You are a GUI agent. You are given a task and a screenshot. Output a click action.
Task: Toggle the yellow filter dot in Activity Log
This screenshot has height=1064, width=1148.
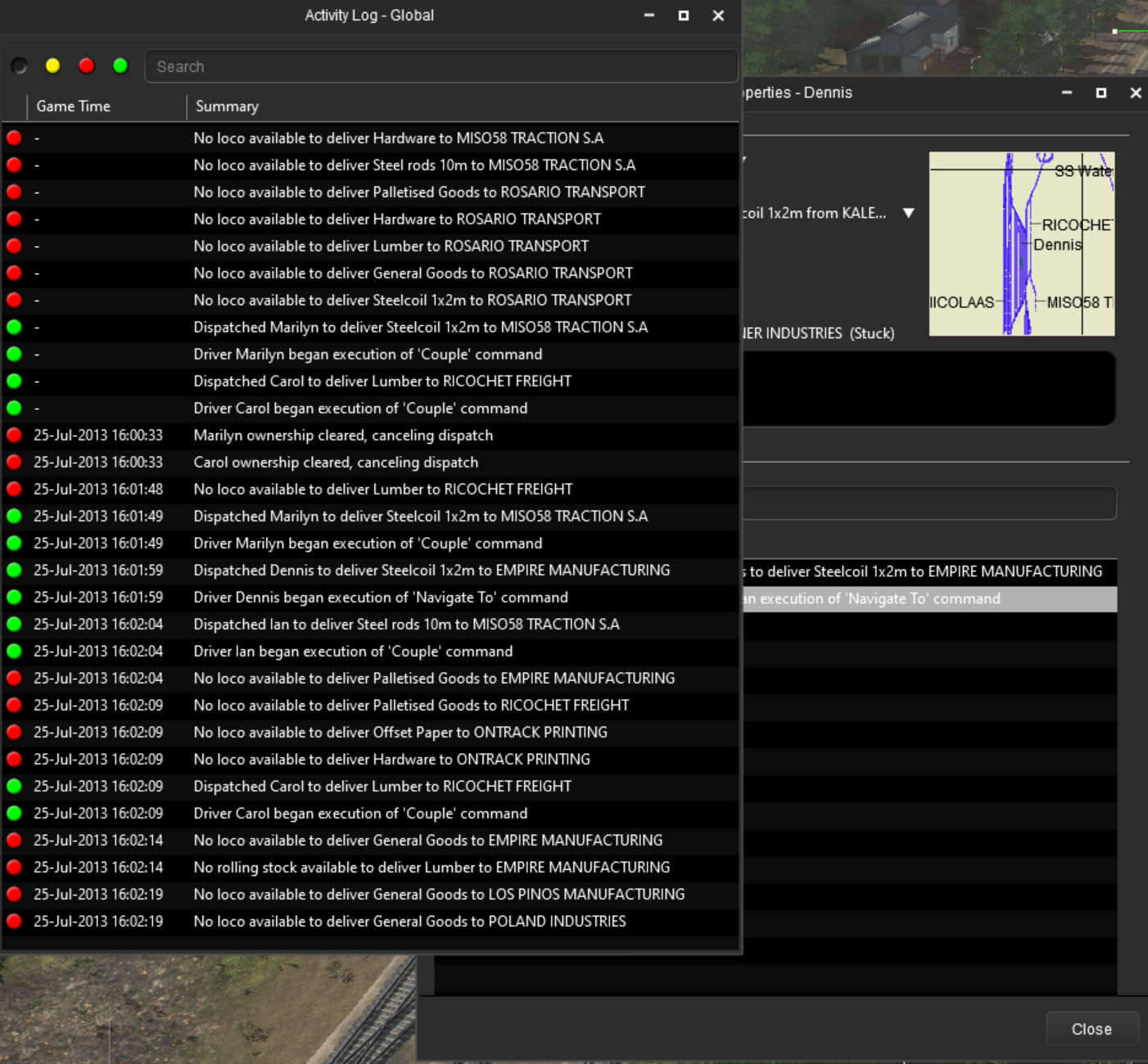tap(52, 66)
